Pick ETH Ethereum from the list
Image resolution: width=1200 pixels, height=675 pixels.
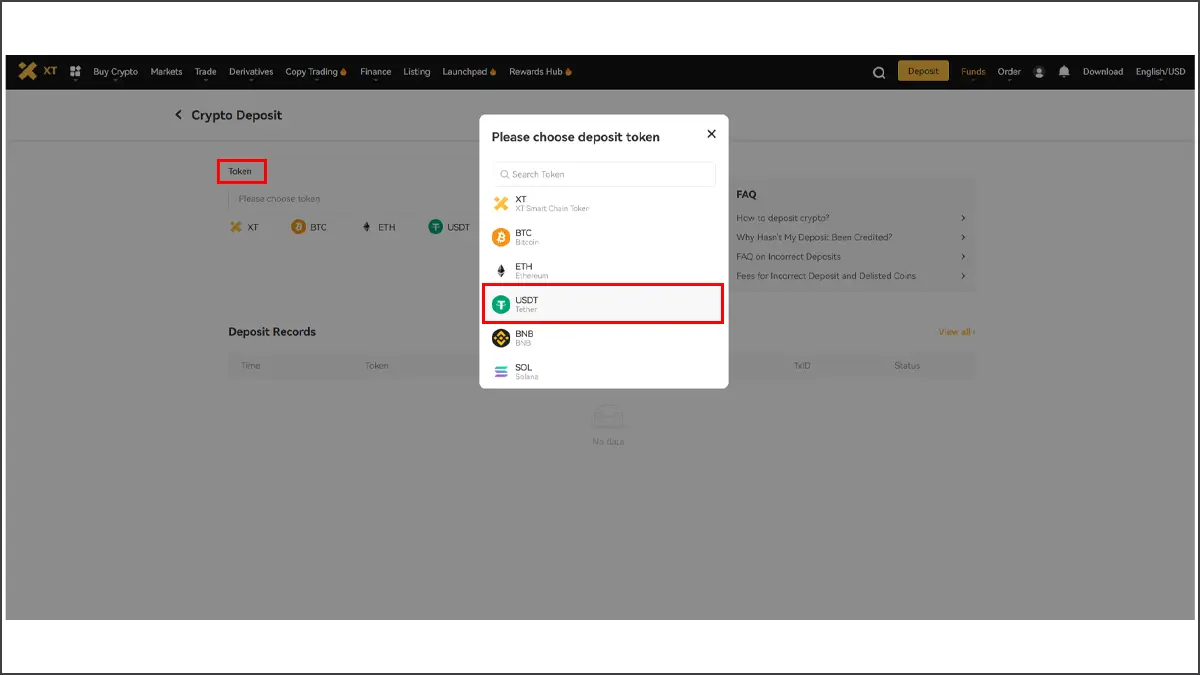tap(603, 271)
